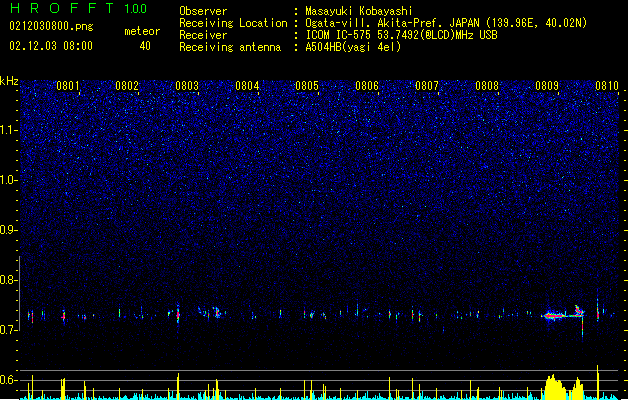Select antenna value A504HB(yagi 4el)
Image resolution: width=629 pixels, height=400 pixels.
(353, 47)
